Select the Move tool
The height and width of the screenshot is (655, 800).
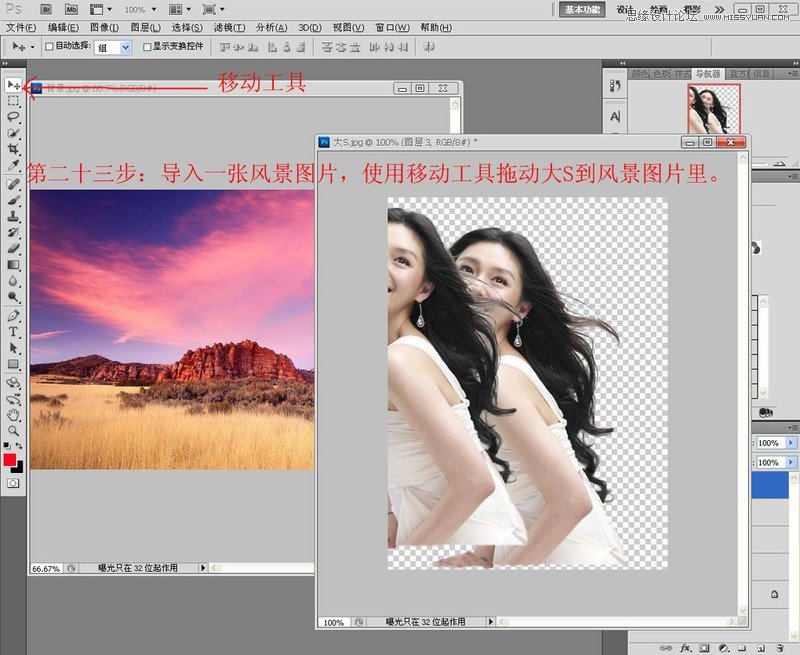pyautogui.click(x=14, y=85)
